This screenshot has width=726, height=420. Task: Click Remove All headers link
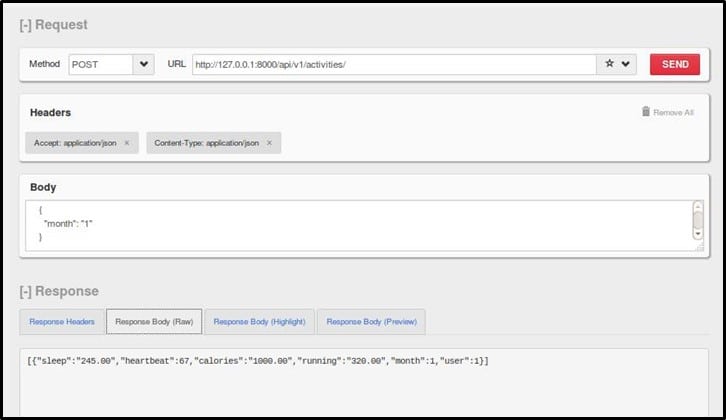[x=673, y=113]
